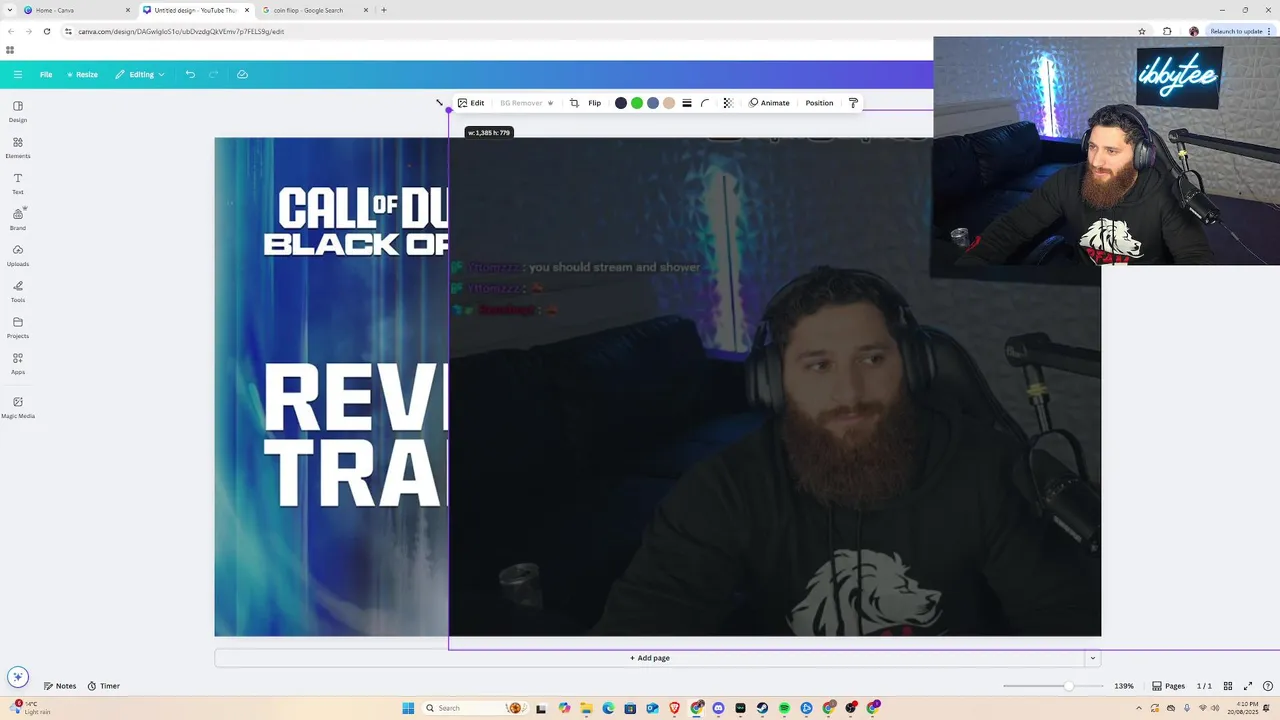Pick the beige tan color swatch
The height and width of the screenshot is (720, 1280).
669,103
